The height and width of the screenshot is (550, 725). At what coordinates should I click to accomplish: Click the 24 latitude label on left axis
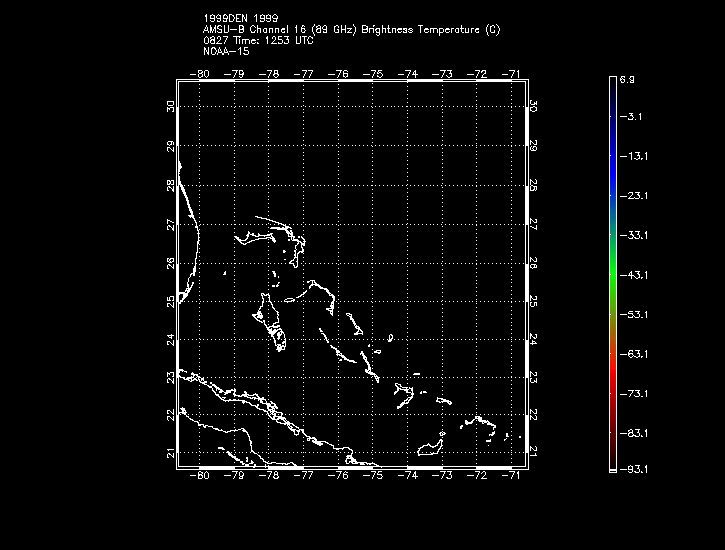[172, 339]
